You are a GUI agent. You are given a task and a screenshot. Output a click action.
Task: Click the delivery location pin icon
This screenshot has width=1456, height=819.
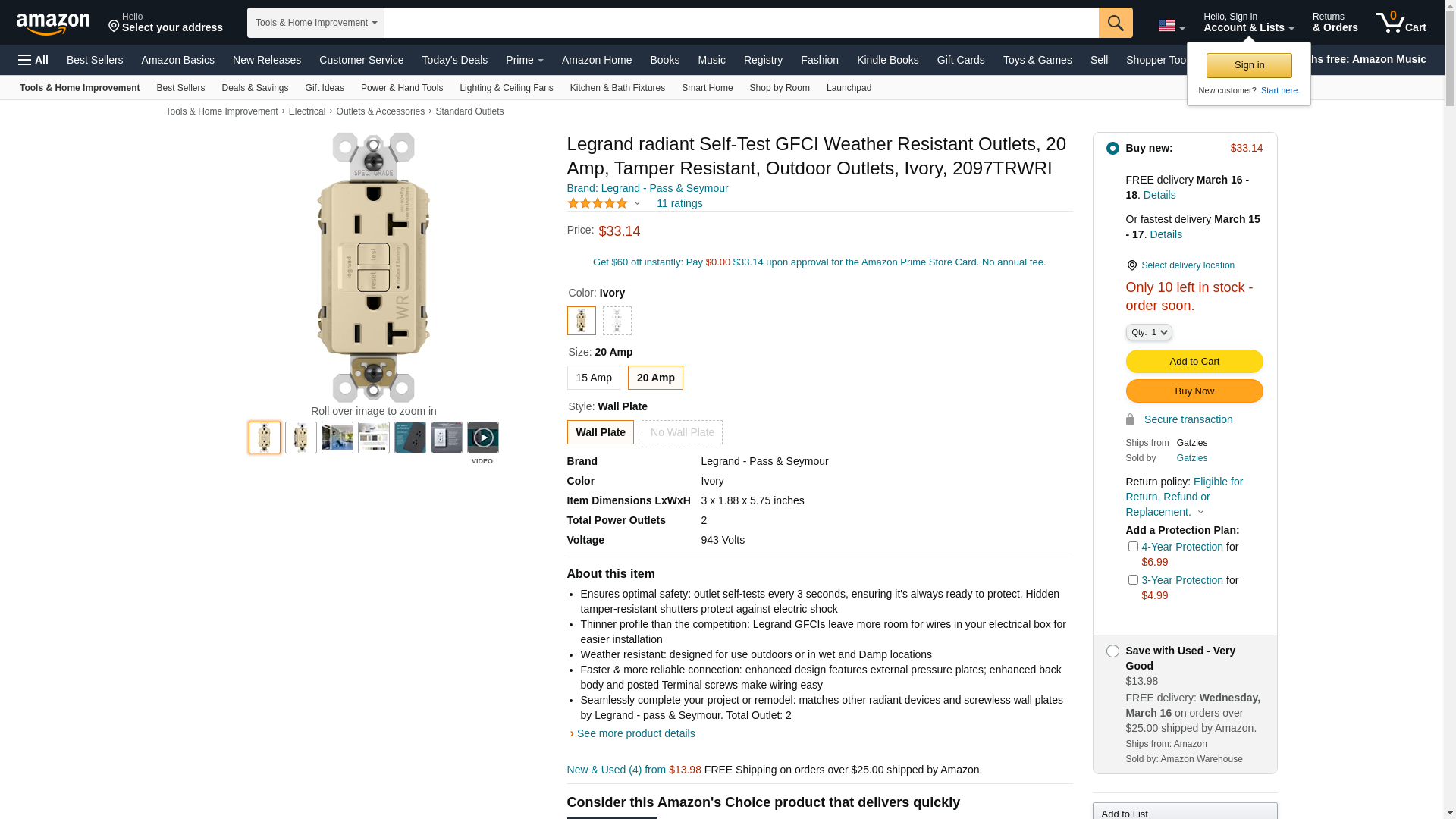[x=1131, y=265]
